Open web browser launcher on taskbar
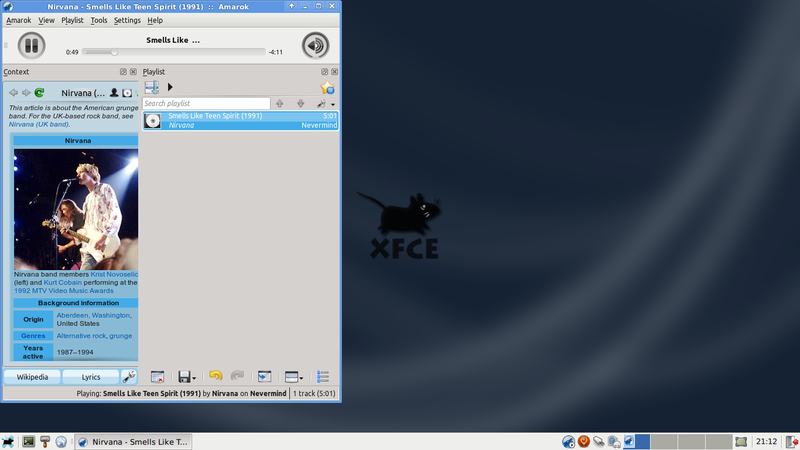Screen dimensions: 800x450 click(x=61, y=442)
